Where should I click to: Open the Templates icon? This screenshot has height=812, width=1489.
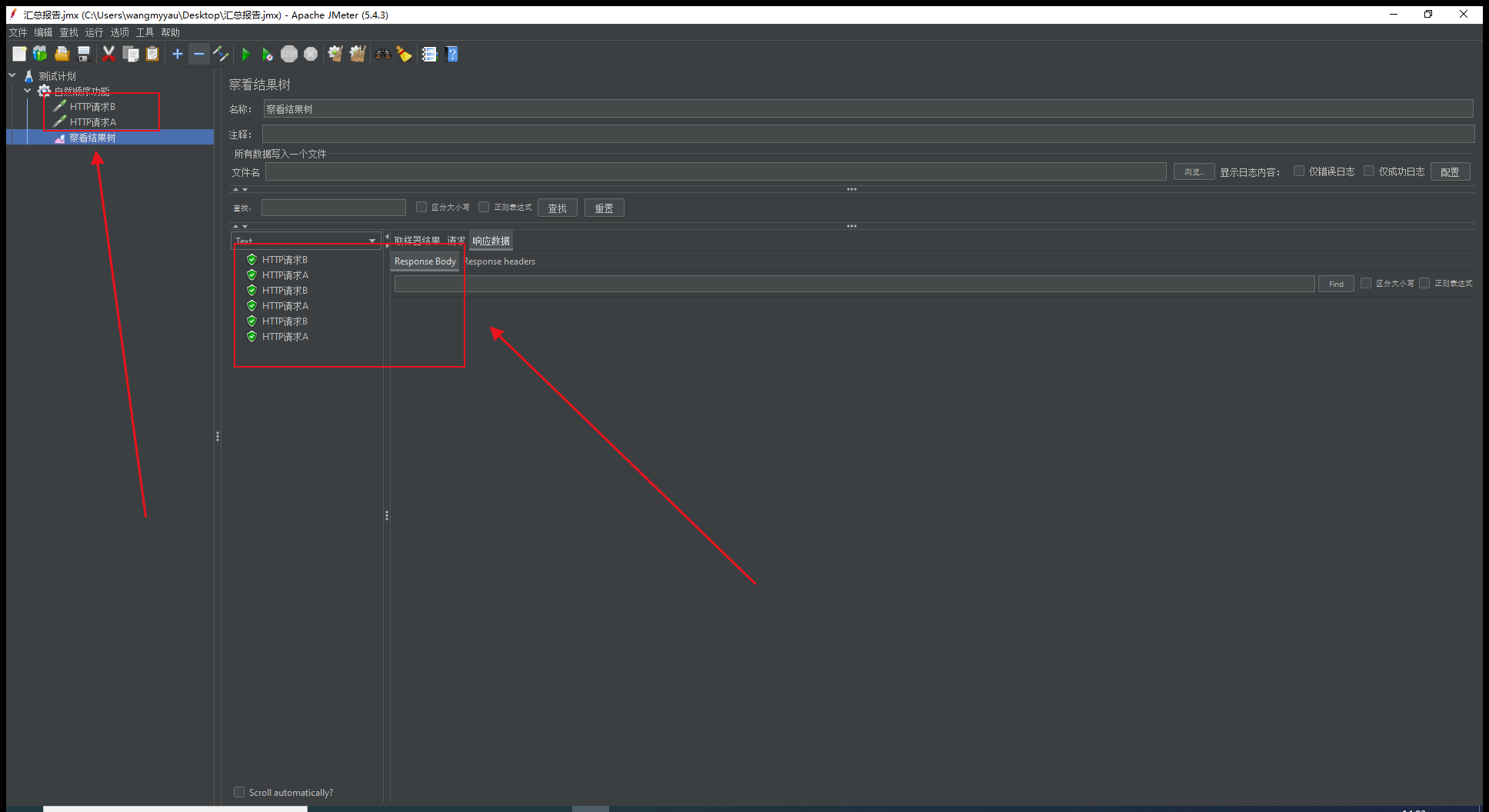40,54
